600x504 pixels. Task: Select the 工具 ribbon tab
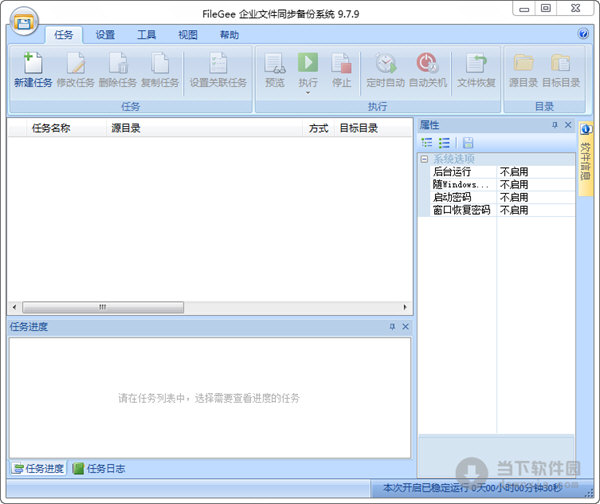(x=146, y=35)
